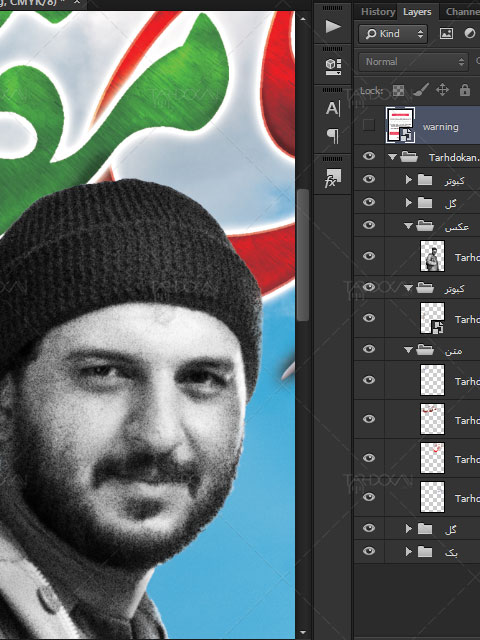Click folder icon of the متن group
Image resolution: width=480 pixels, height=640 pixels.
coord(424,350)
